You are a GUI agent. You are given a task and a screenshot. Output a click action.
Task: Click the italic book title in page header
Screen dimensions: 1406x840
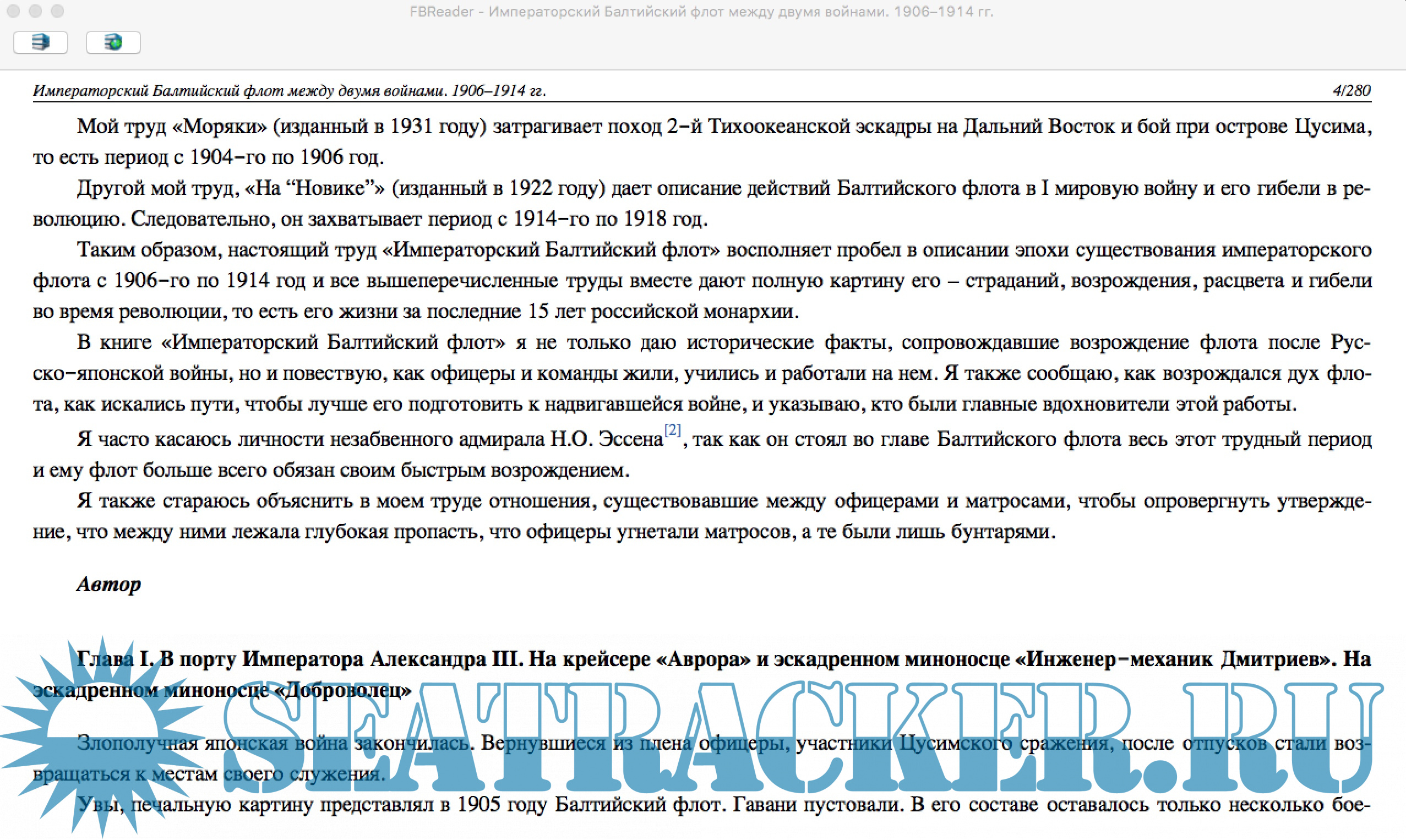click(288, 90)
